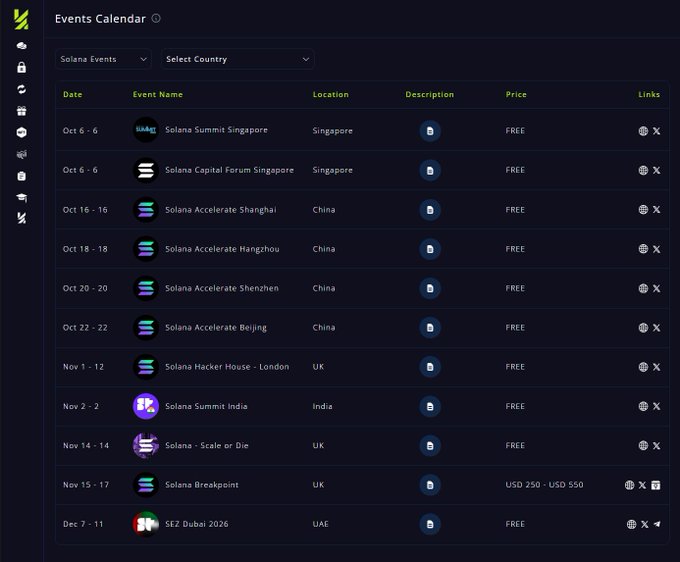Viewport: 680px width, 562px height.
Task: Open website globe for Solana Accelerate Beijing
Action: click(643, 327)
